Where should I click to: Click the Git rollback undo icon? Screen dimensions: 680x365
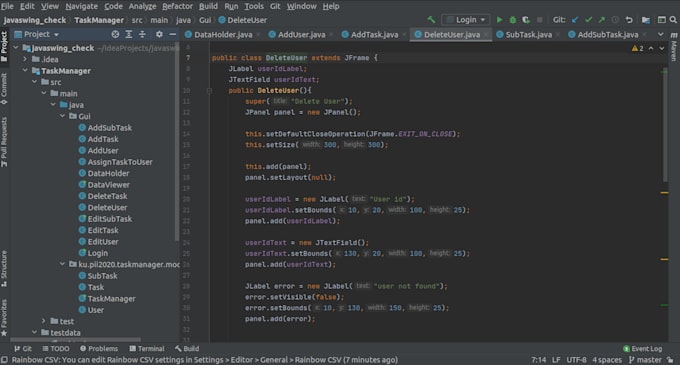click(x=629, y=20)
